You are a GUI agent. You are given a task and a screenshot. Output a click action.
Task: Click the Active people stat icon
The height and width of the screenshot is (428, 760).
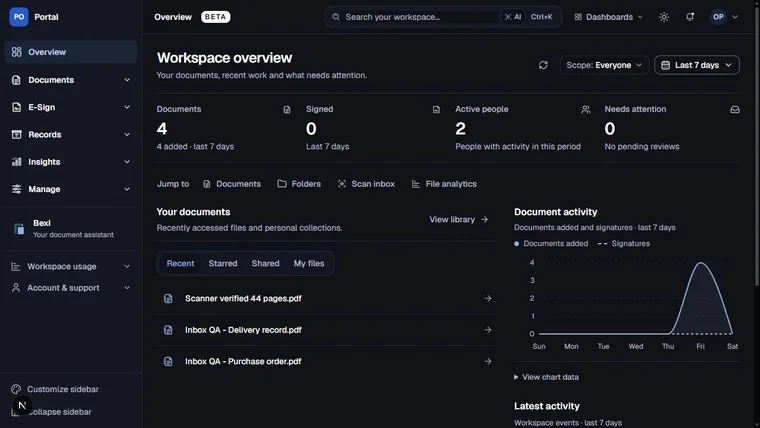(x=586, y=110)
